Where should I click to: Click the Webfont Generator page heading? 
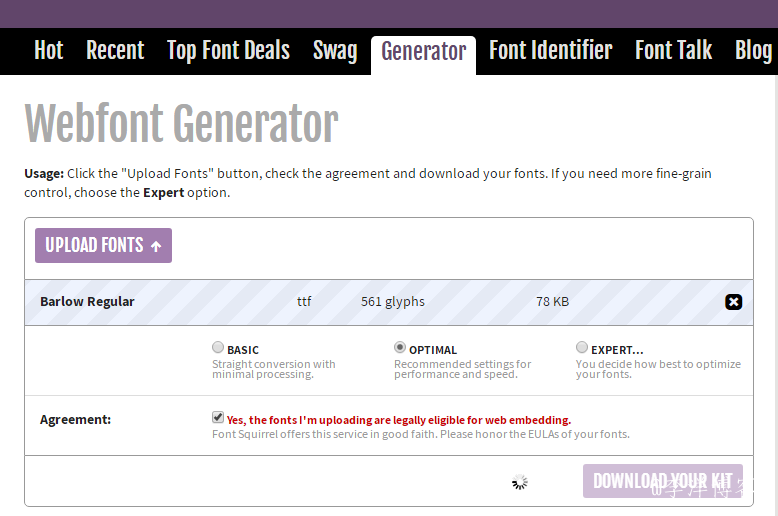pyautogui.click(x=181, y=124)
